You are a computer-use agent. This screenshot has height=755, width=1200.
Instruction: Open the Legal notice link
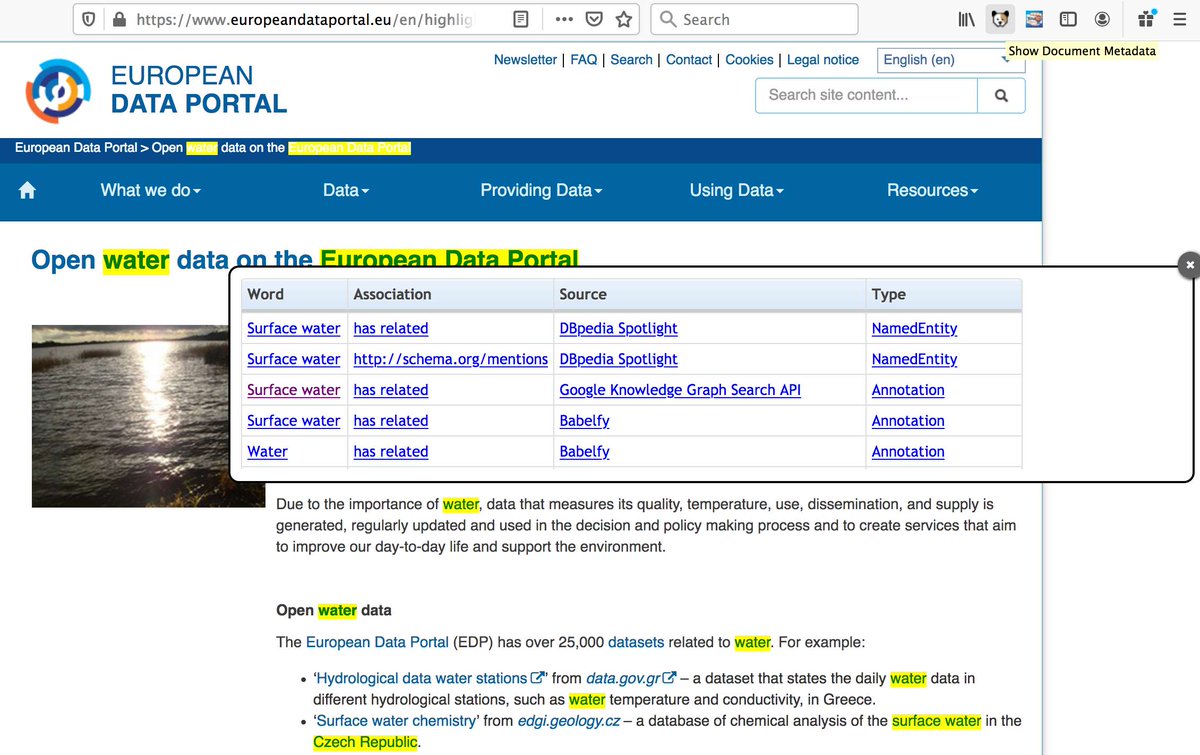823,60
